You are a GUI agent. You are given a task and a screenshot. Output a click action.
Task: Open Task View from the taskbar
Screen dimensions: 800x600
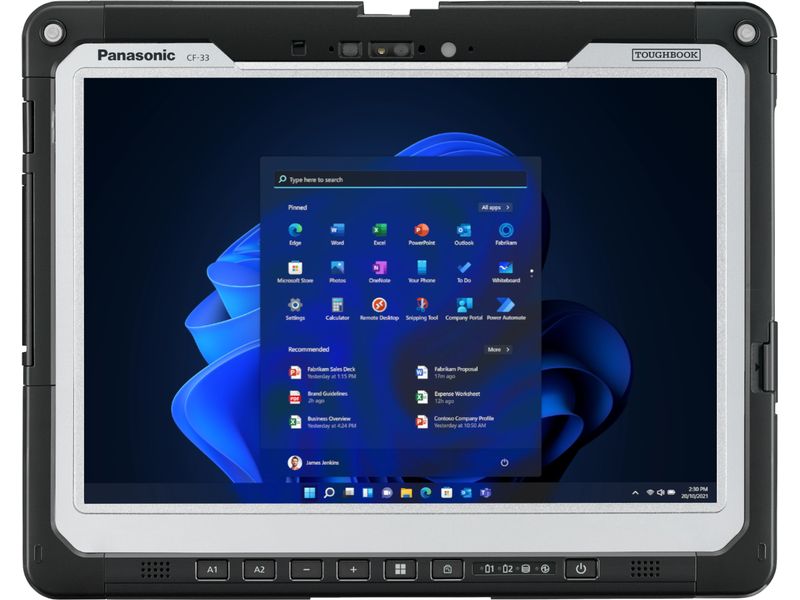coord(349,493)
